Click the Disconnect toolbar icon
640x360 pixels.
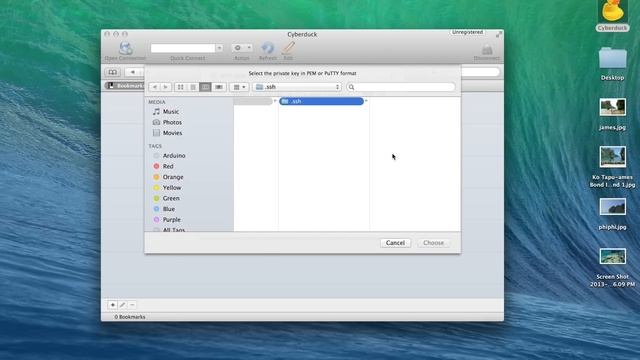pos(487,50)
